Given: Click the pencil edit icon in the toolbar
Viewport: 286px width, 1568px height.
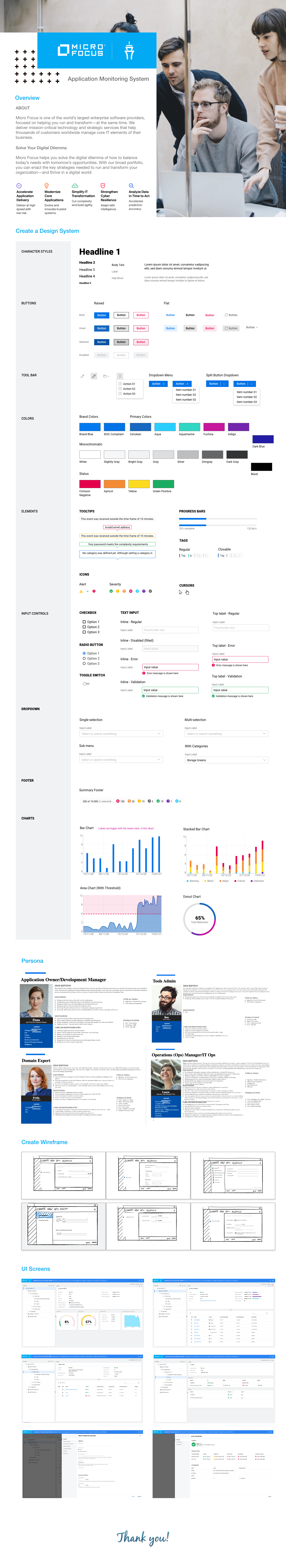Looking at the screenshot, I should point(94,376).
